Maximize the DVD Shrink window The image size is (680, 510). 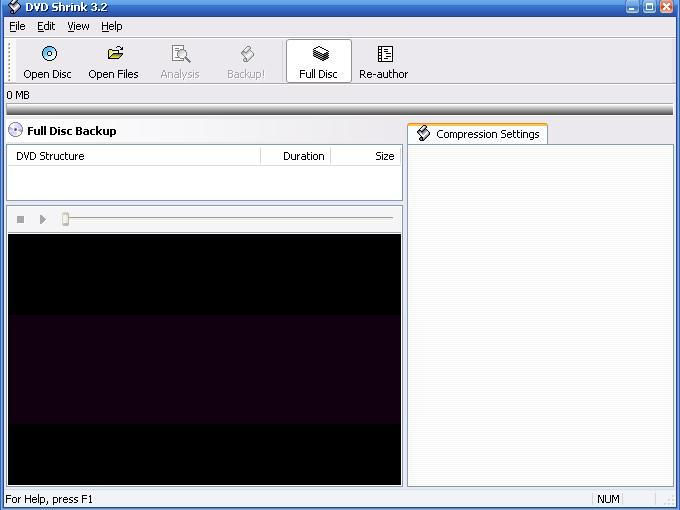pyautogui.click(x=650, y=7)
